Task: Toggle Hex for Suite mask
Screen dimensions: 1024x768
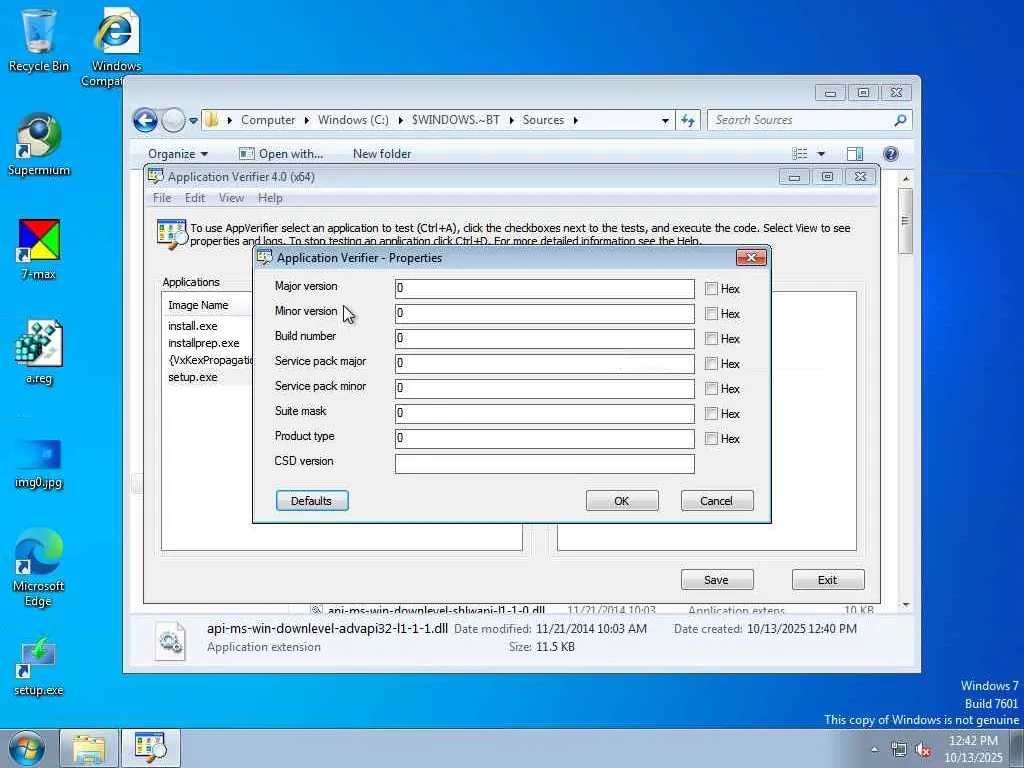Action: [x=711, y=413]
